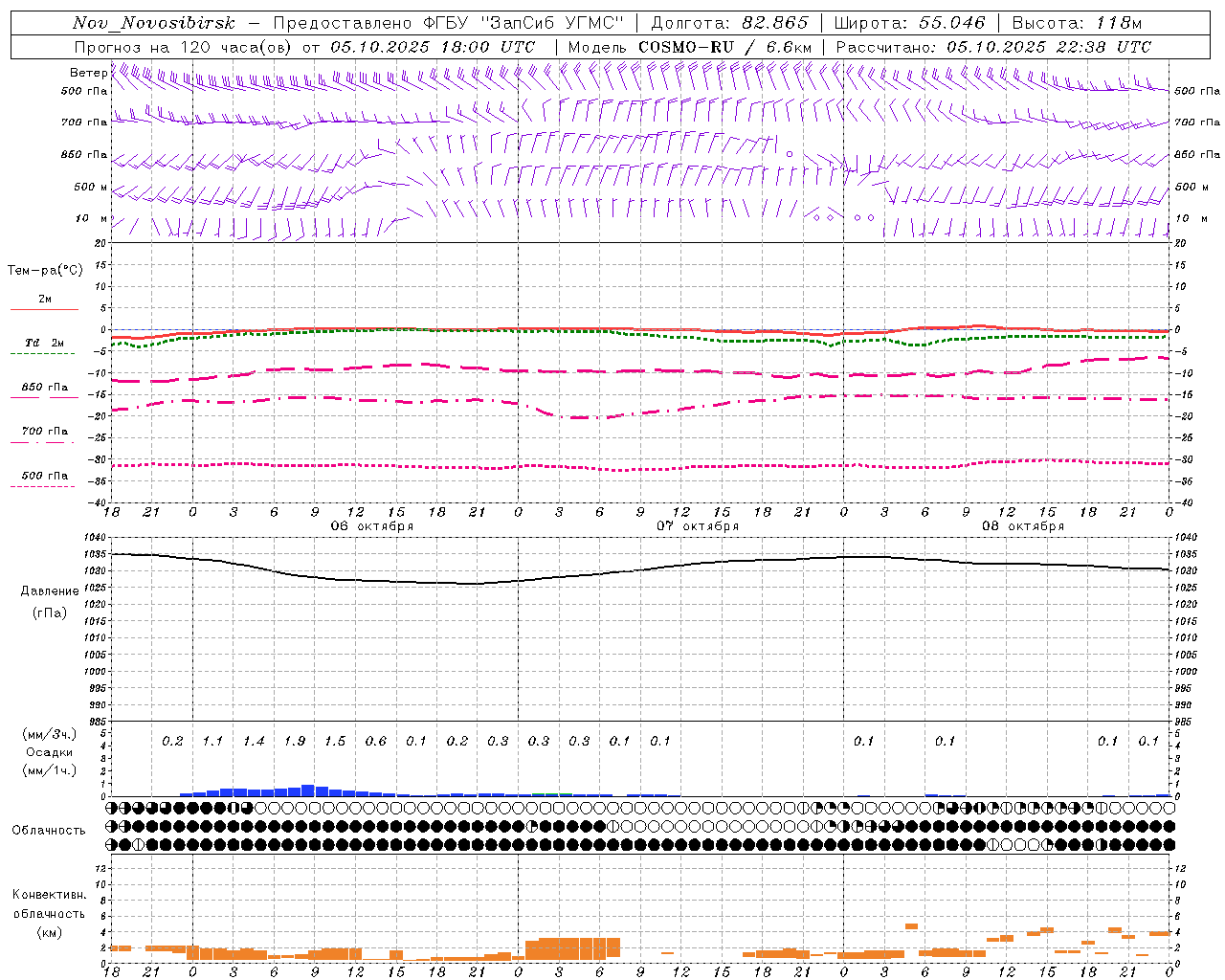Click the 08 октября date label
Viewport: 1225px width, 980px height.
click(1023, 526)
